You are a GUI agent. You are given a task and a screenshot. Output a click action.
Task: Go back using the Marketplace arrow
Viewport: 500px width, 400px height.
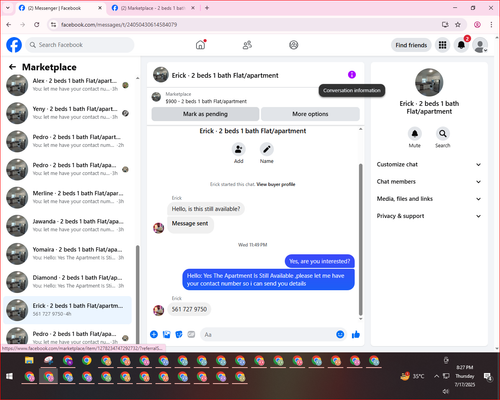point(12,67)
